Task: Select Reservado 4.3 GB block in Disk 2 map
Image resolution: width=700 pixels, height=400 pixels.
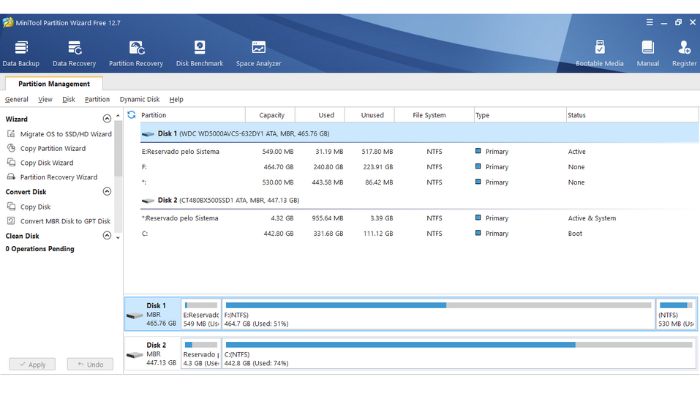Action: (201, 354)
